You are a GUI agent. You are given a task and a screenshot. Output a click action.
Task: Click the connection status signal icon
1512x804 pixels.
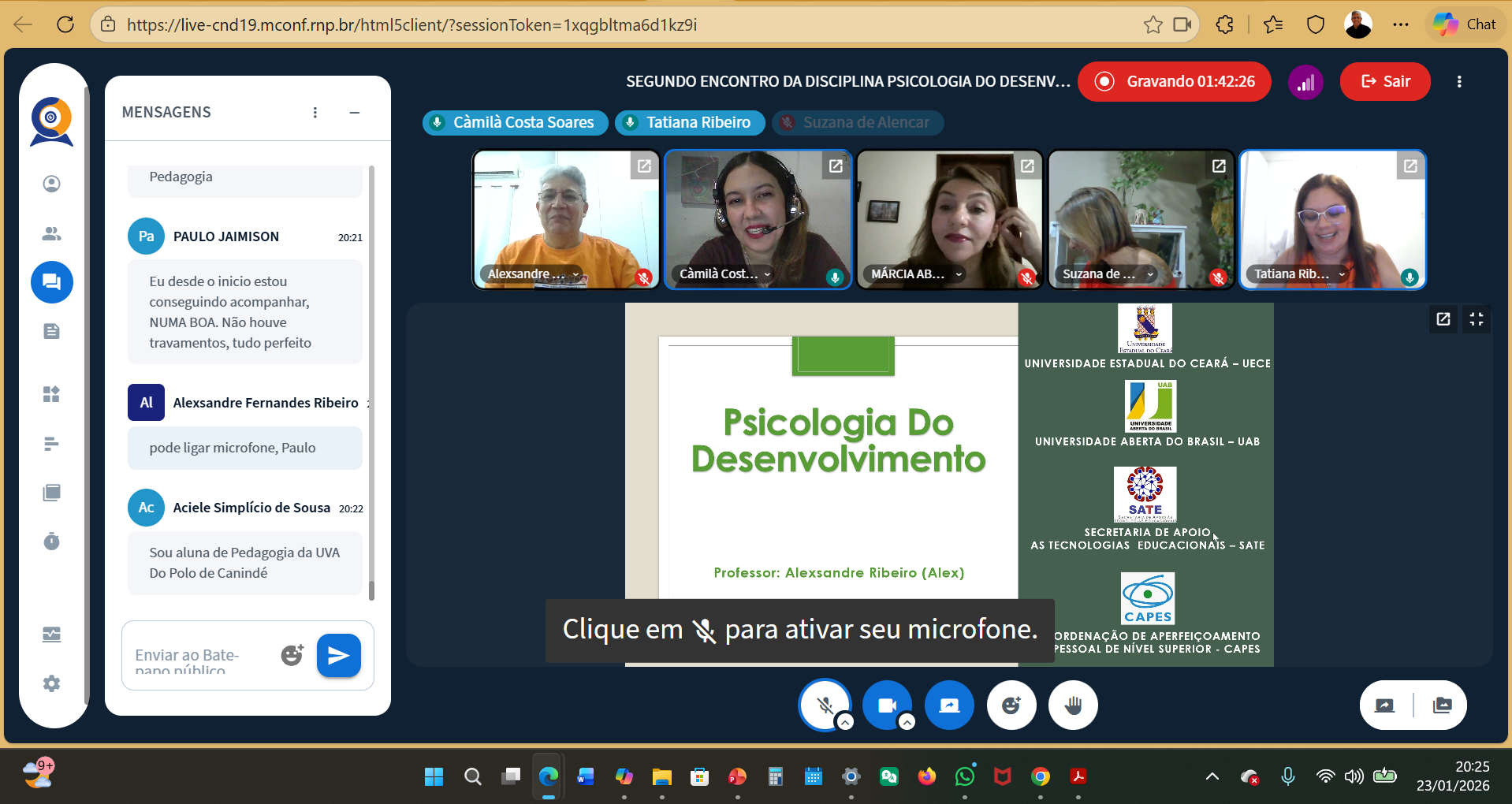point(1305,82)
